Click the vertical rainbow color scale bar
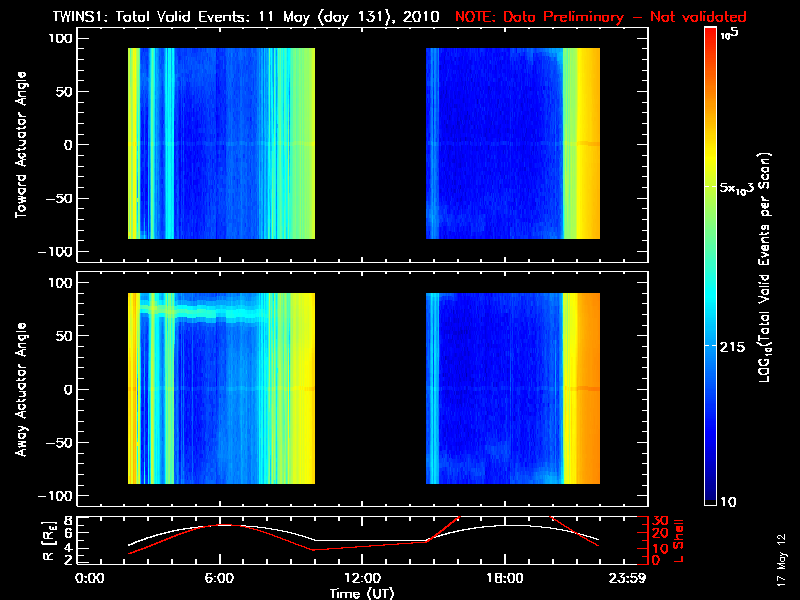Image resolution: width=800 pixels, height=600 pixels. tap(710, 266)
